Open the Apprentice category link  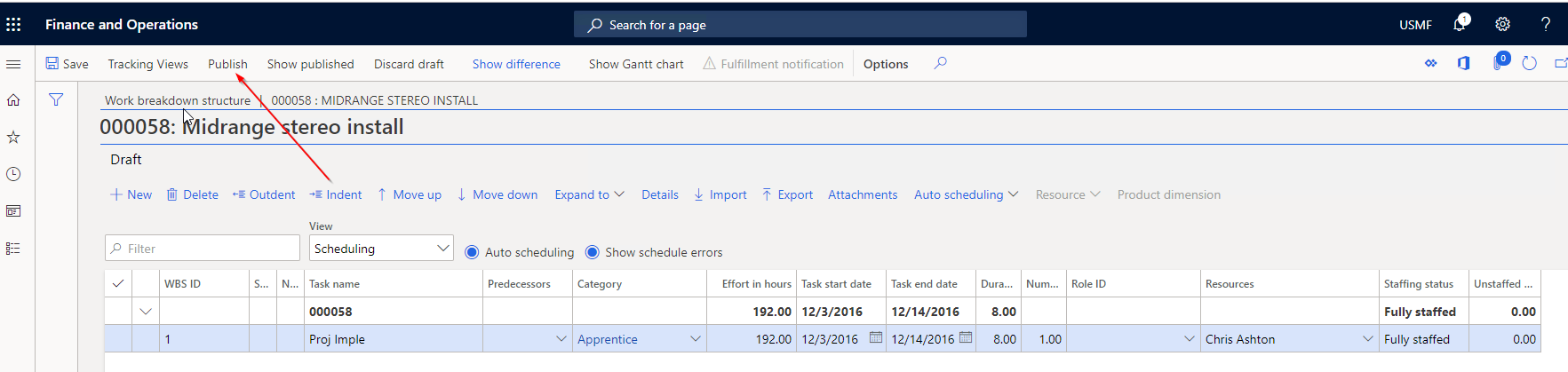click(x=608, y=339)
